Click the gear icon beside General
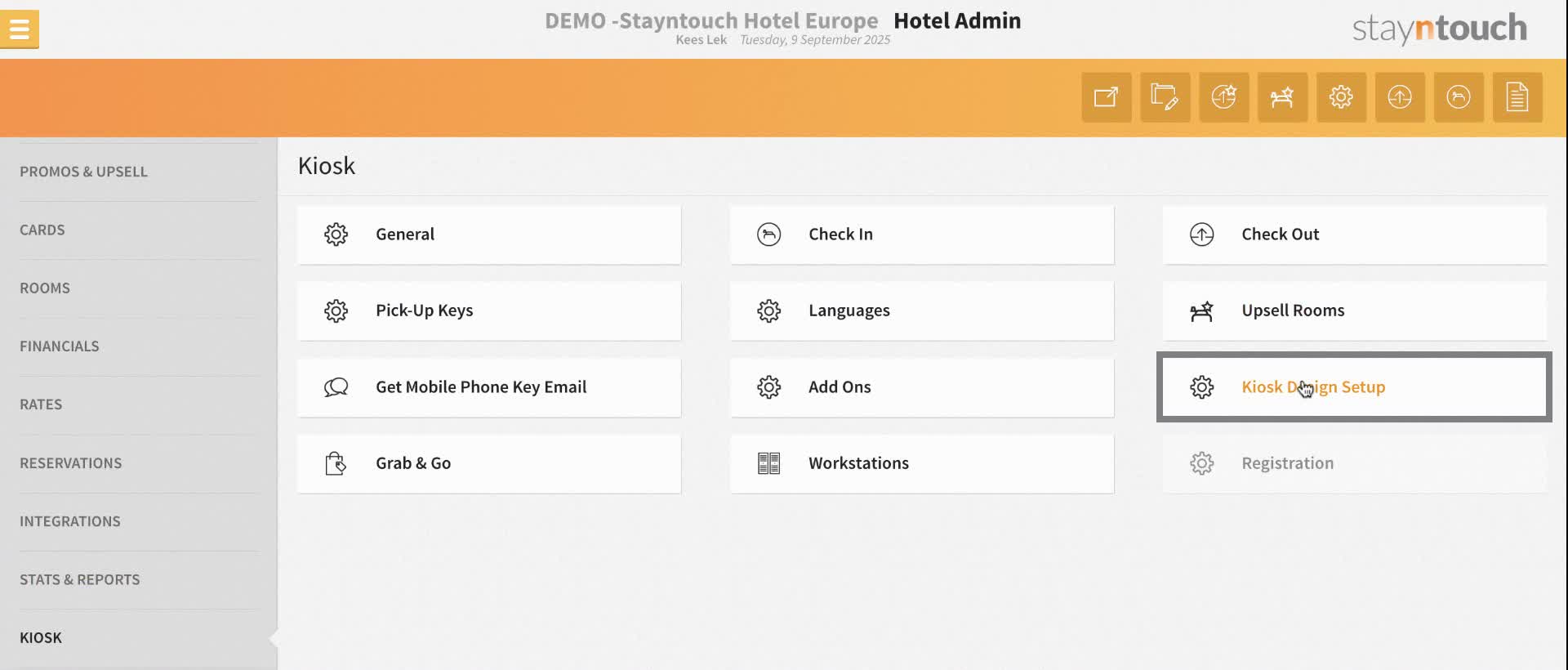This screenshot has height=670, width=1568. coord(336,234)
